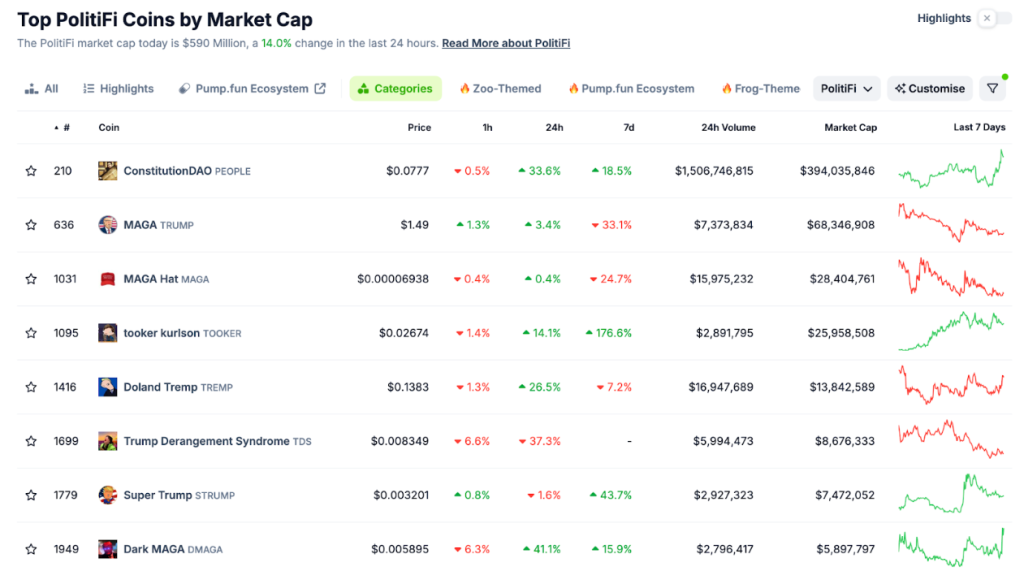Star the Dark MAGA coin
Image resolution: width=1024 pixels, height=571 pixels.
[x=31, y=549]
